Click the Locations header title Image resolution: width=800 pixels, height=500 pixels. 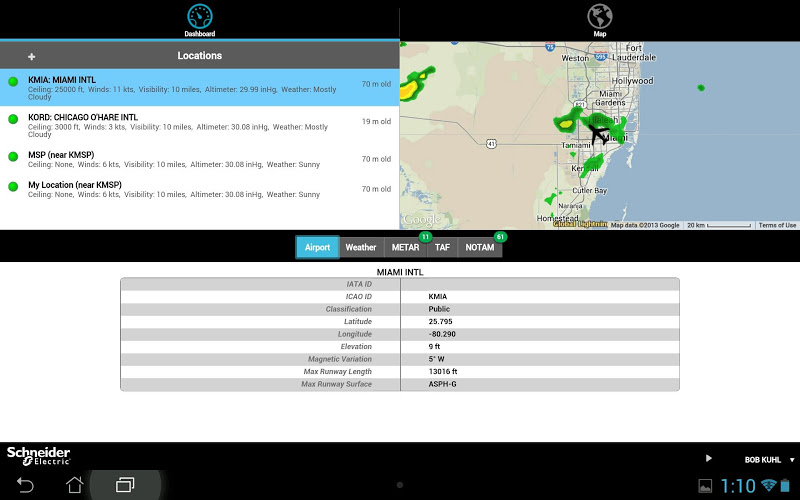tap(199, 56)
